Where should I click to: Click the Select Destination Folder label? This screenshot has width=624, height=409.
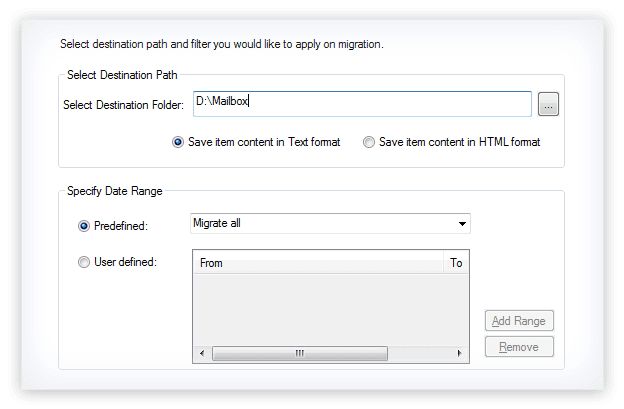(123, 105)
